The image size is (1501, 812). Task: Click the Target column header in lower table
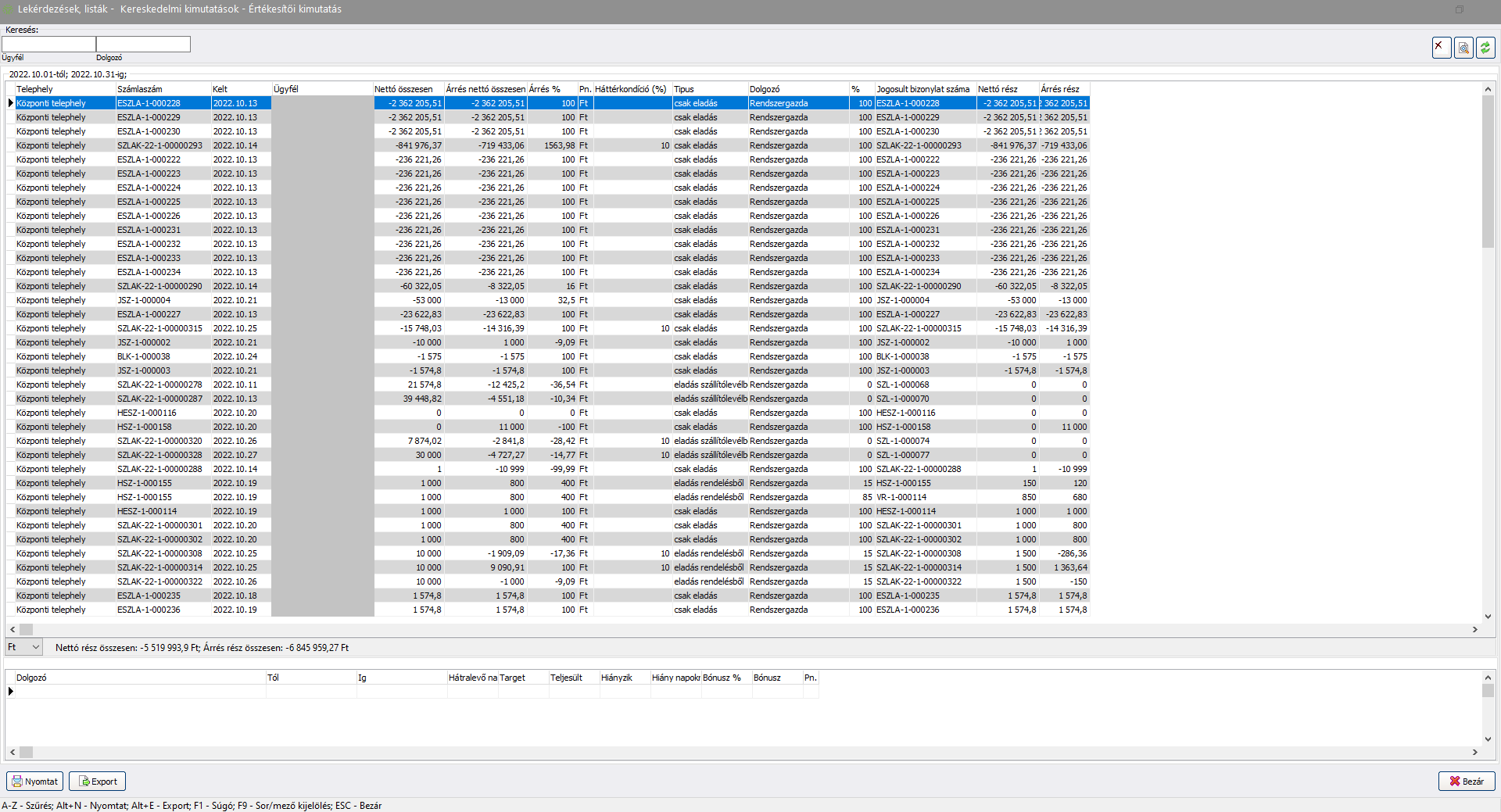click(522, 678)
